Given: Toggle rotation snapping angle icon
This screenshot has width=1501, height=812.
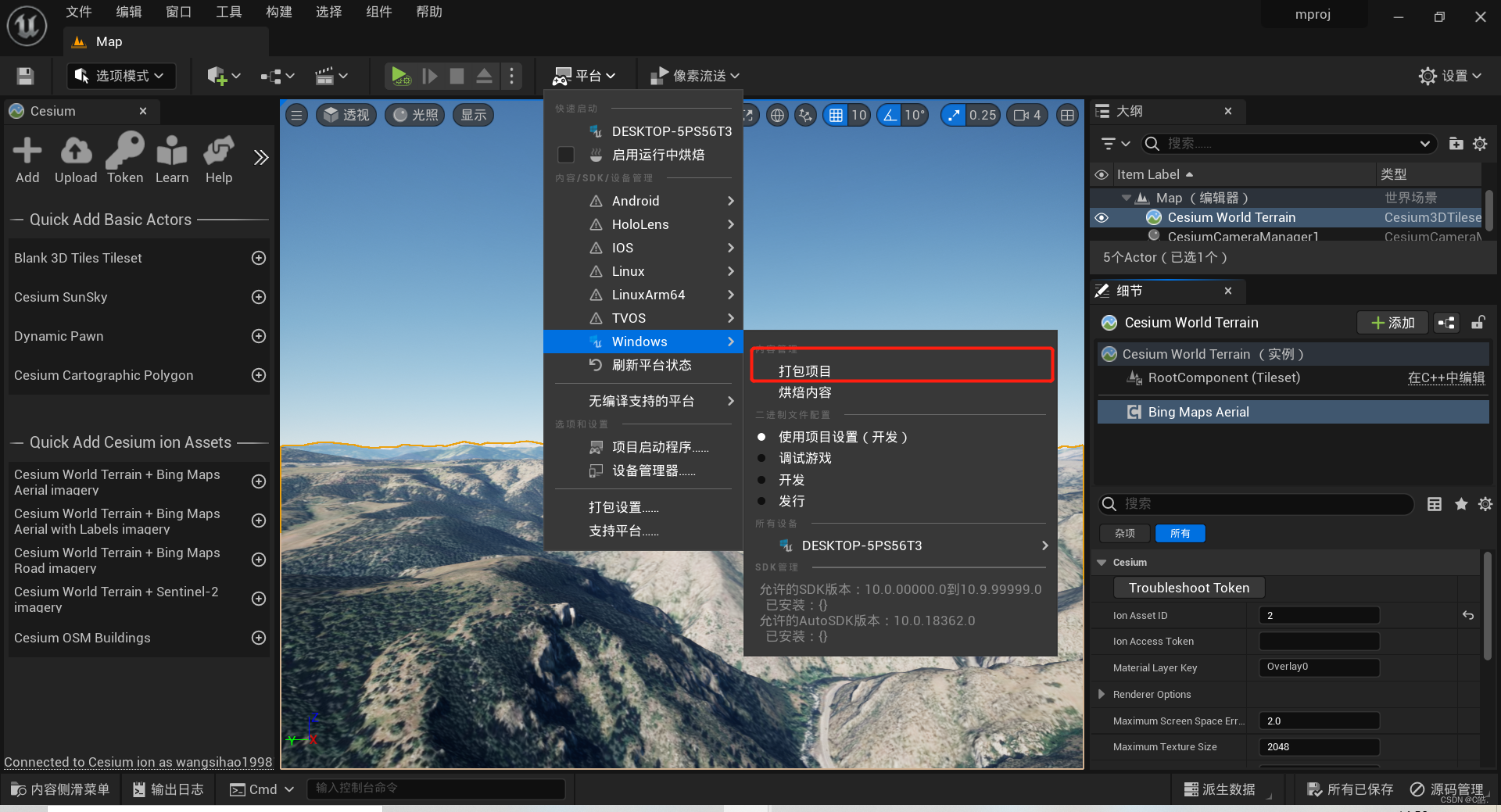Looking at the screenshot, I should tap(890, 116).
